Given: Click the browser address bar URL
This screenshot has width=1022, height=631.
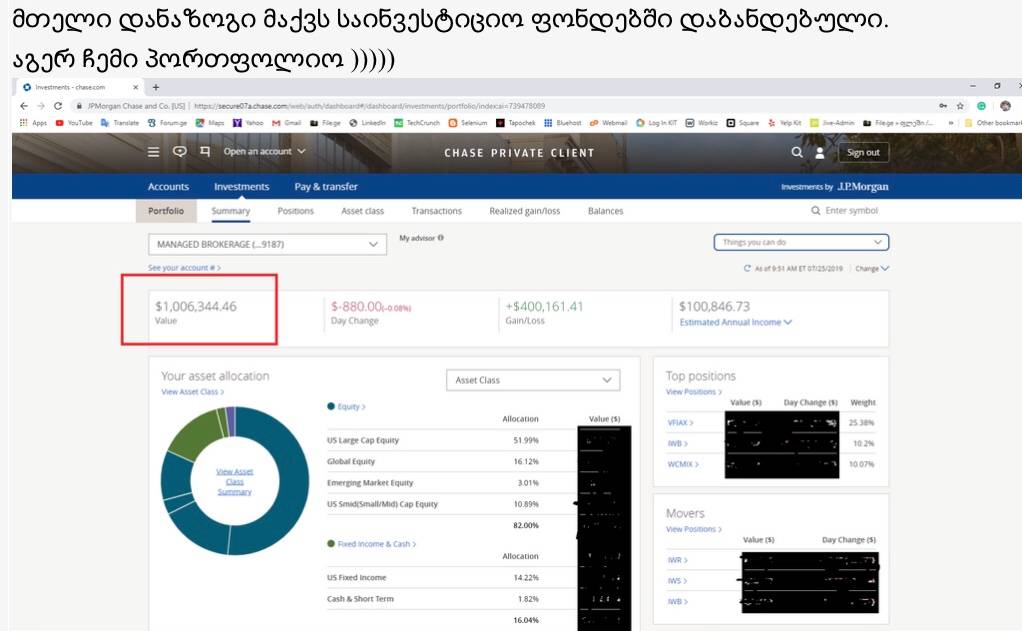Looking at the screenshot, I should point(369,106).
